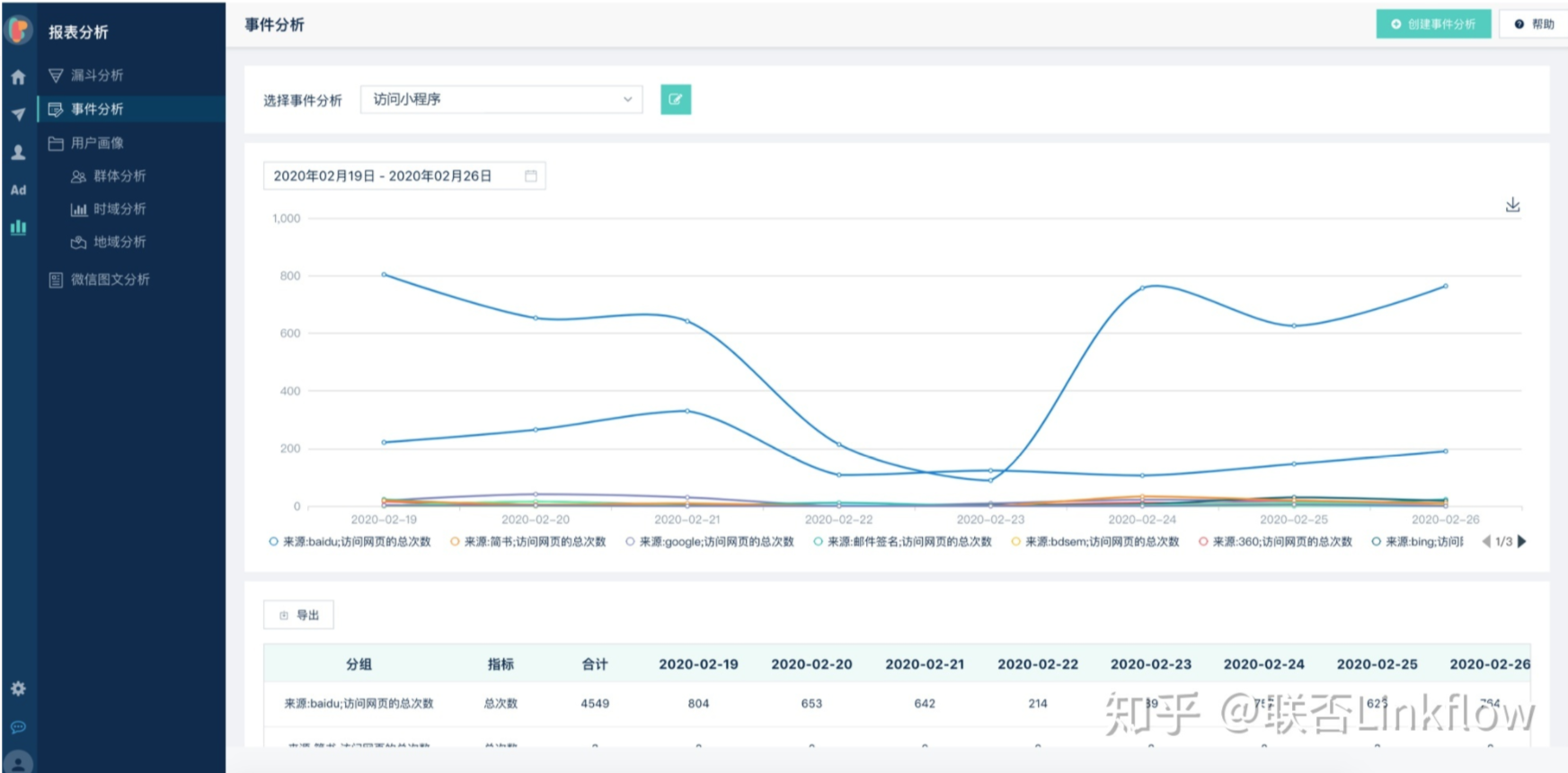Click the paper-plane send icon in rail
Image resolution: width=1568 pixels, height=773 pixels.
click(x=18, y=114)
